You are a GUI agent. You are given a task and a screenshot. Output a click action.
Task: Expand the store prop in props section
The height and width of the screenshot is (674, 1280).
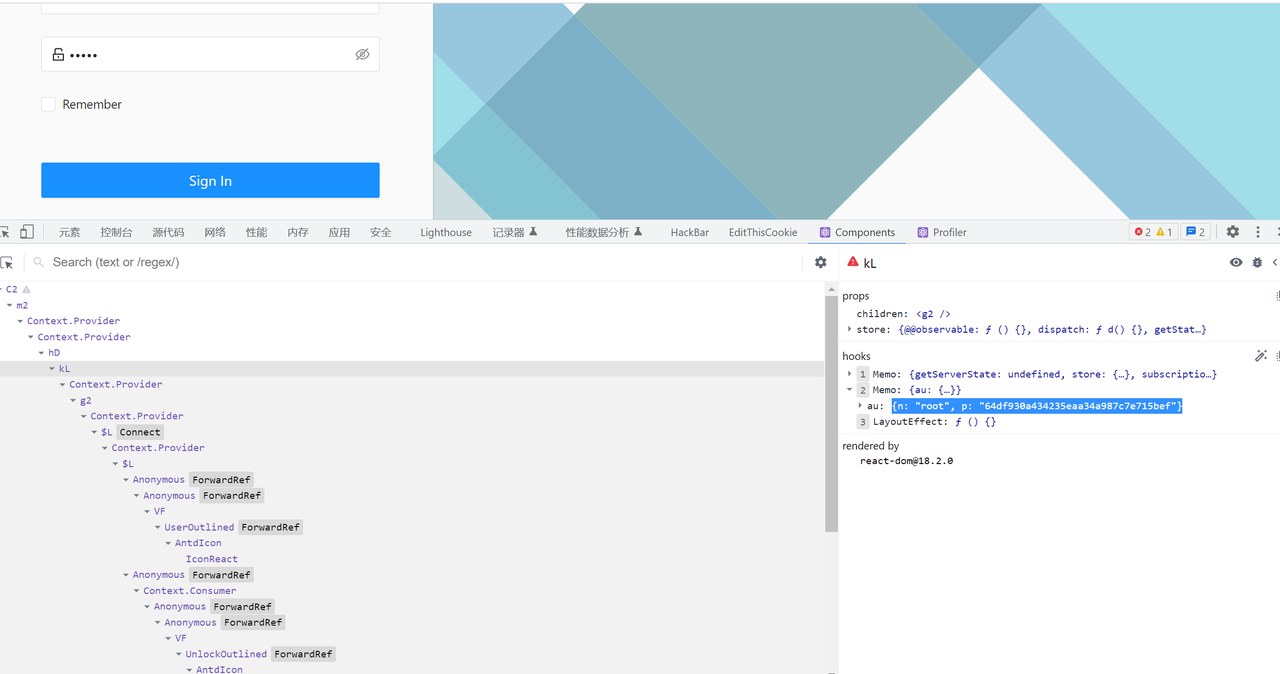(x=850, y=329)
